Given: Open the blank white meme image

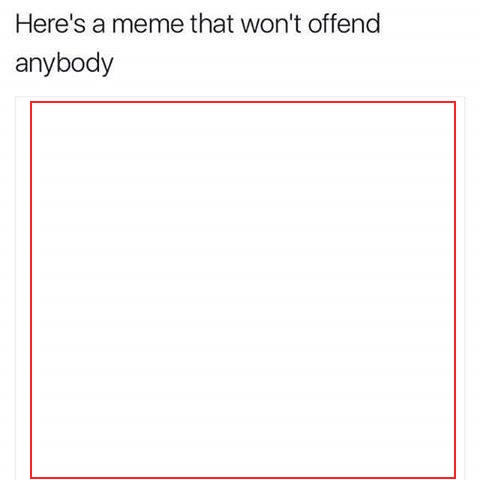Looking at the screenshot, I should (243, 290).
